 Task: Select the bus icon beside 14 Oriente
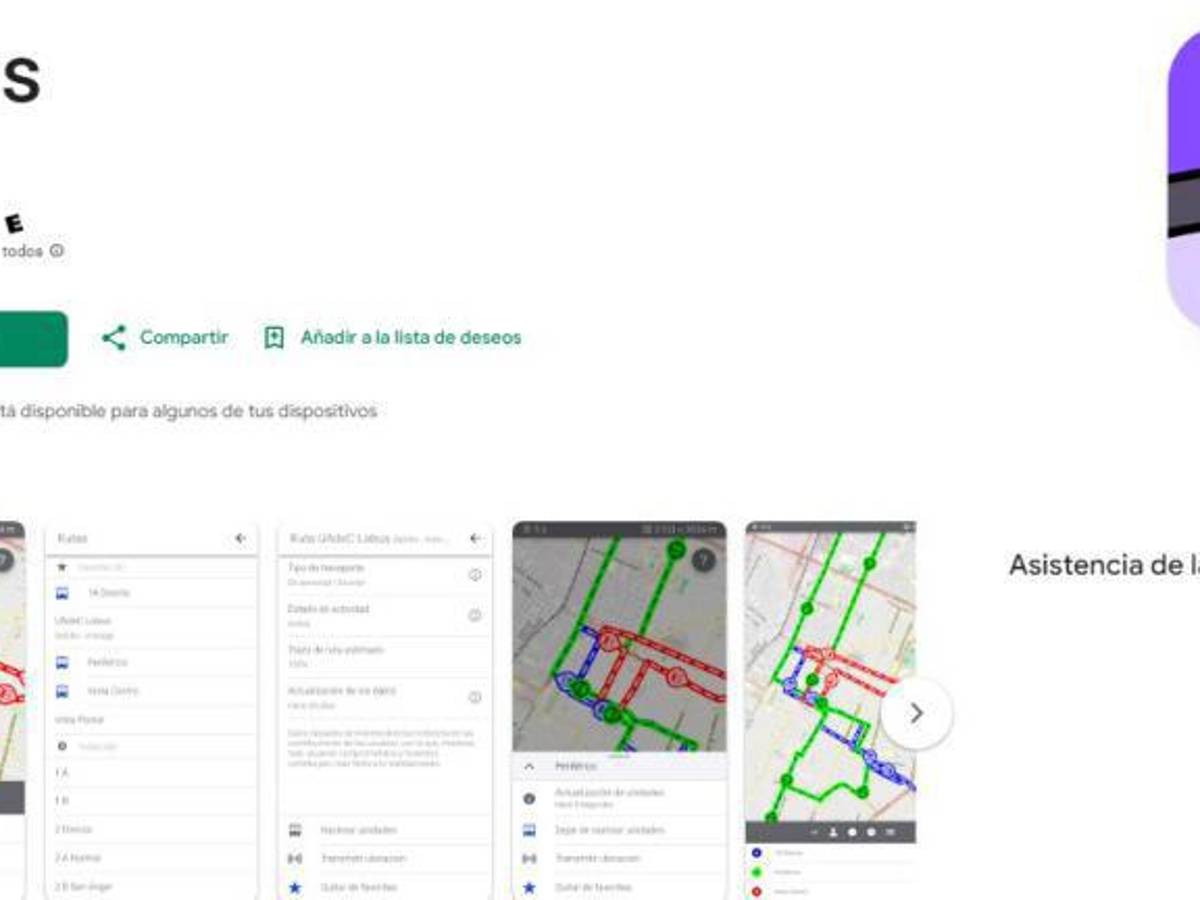point(62,592)
